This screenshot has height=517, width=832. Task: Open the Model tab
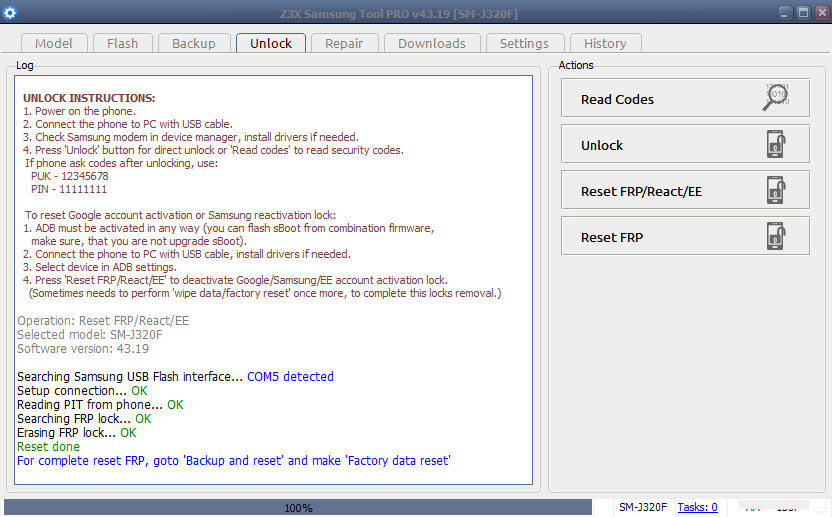[54, 43]
